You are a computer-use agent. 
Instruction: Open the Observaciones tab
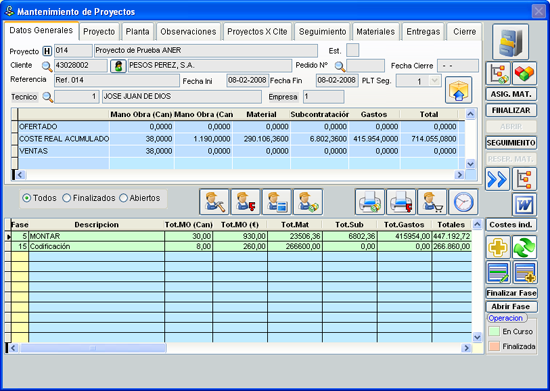click(188, 32)
